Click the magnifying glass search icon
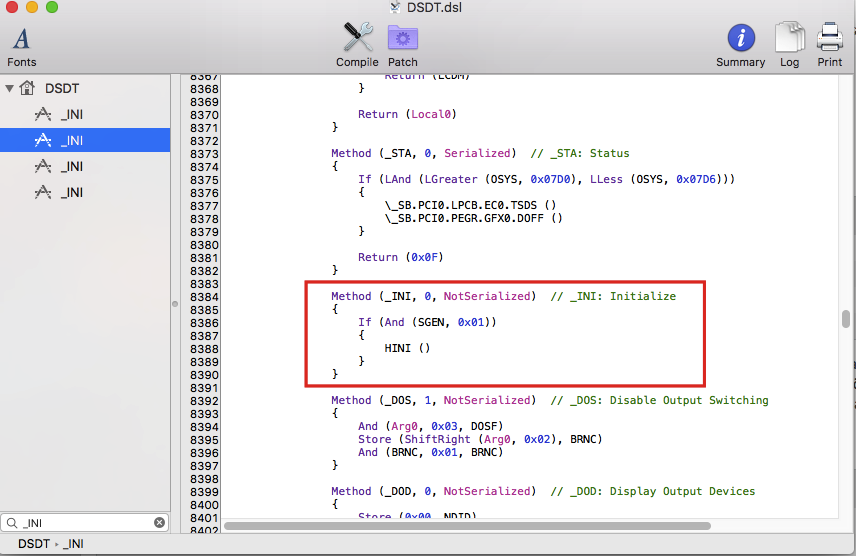The image size is (856, 556). [x=11, y=522]
